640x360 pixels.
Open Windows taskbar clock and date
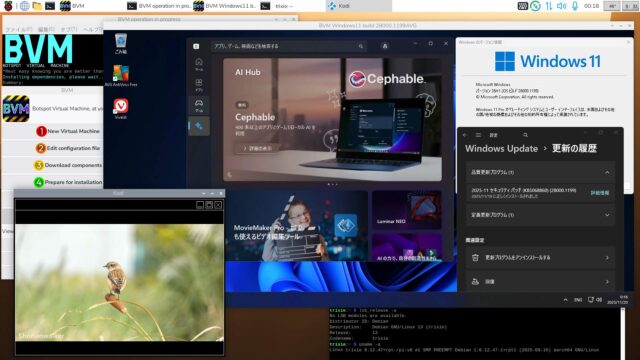[617, 300]
